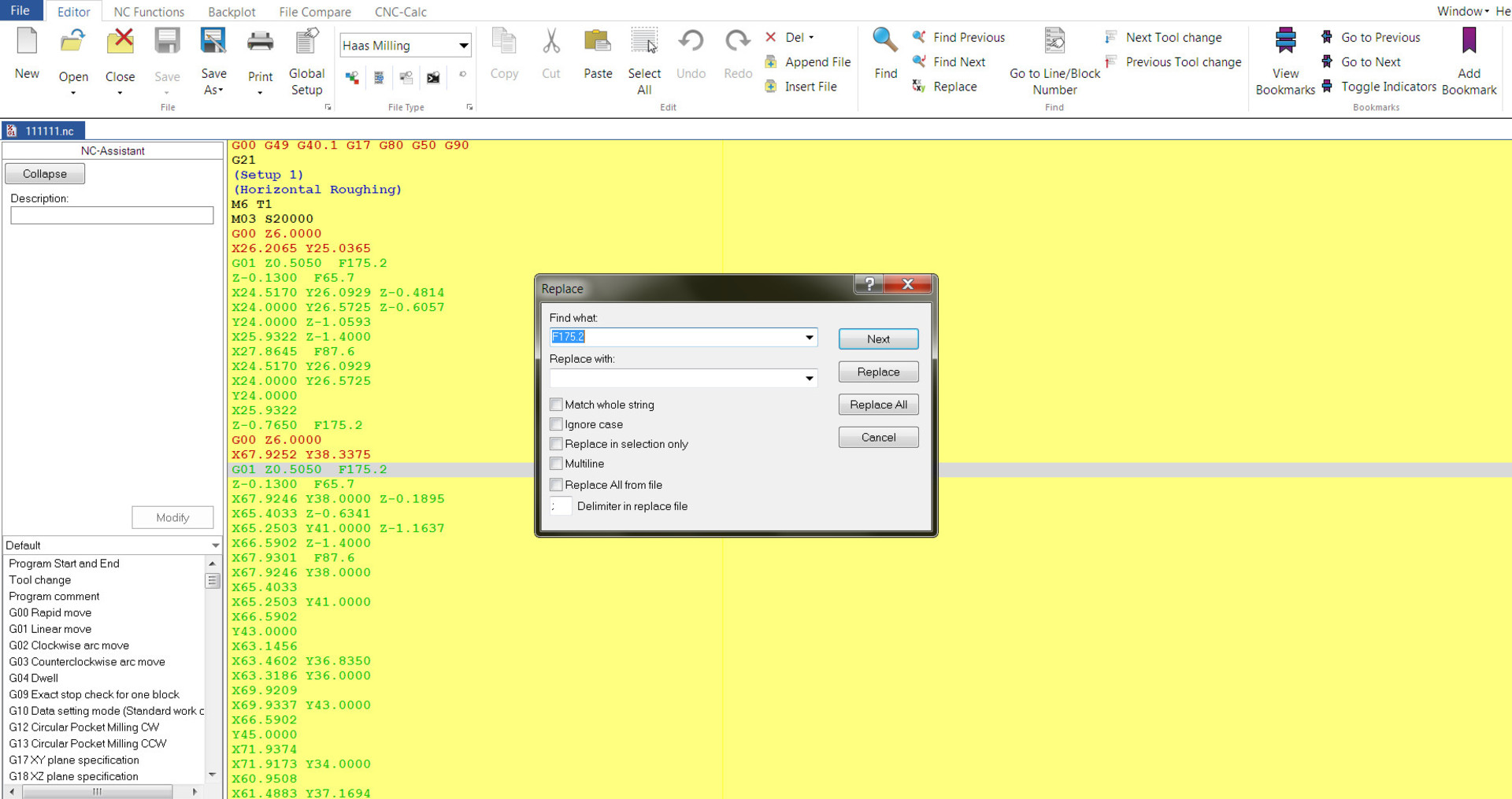The width and height of the screenshot is (1512, 799).
Task: Open the Print icon in ribbon
Action: coord(260,41)
